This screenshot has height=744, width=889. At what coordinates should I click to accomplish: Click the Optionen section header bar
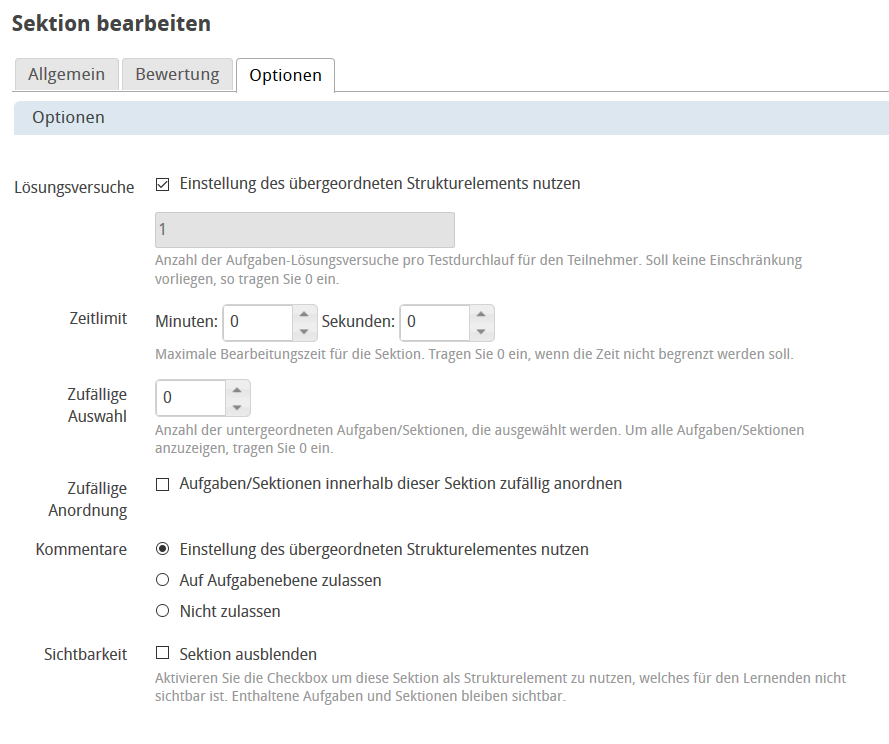click(450, 117)
